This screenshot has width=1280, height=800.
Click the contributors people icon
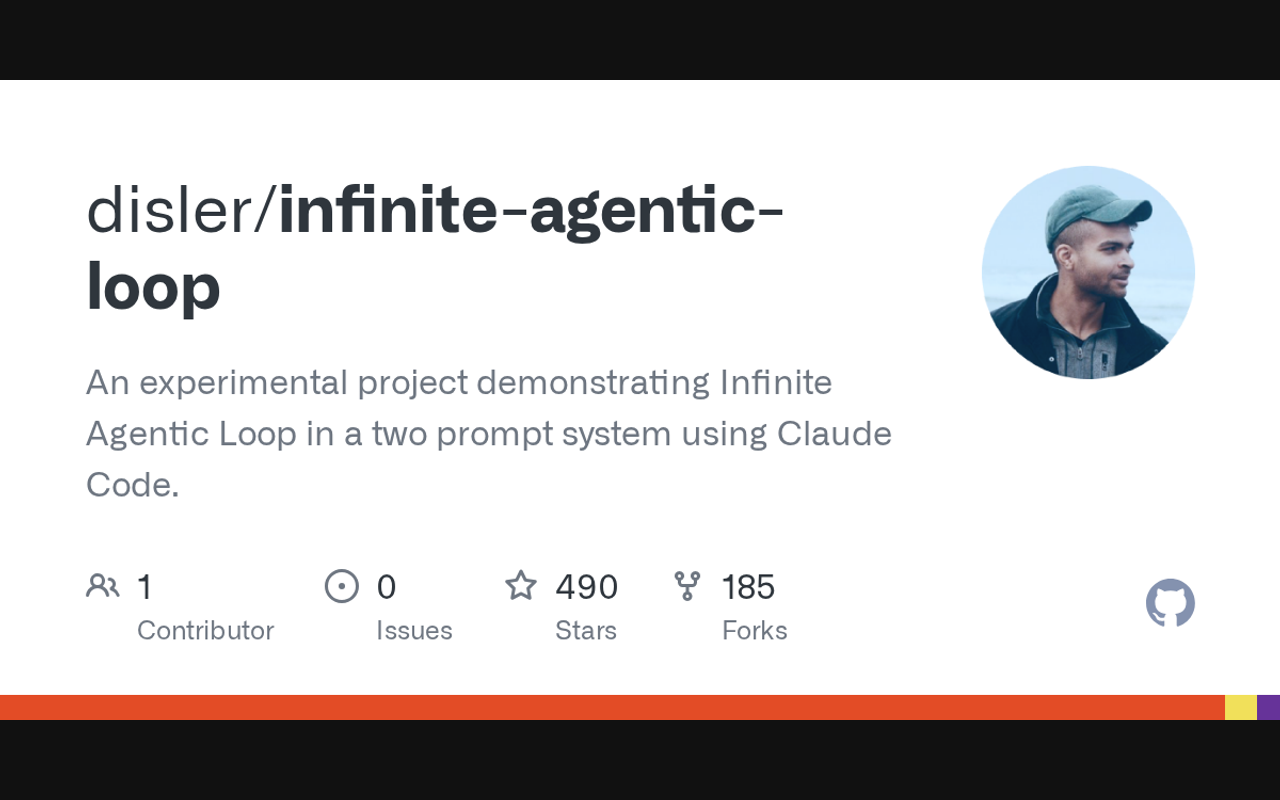tap(102, 586)
